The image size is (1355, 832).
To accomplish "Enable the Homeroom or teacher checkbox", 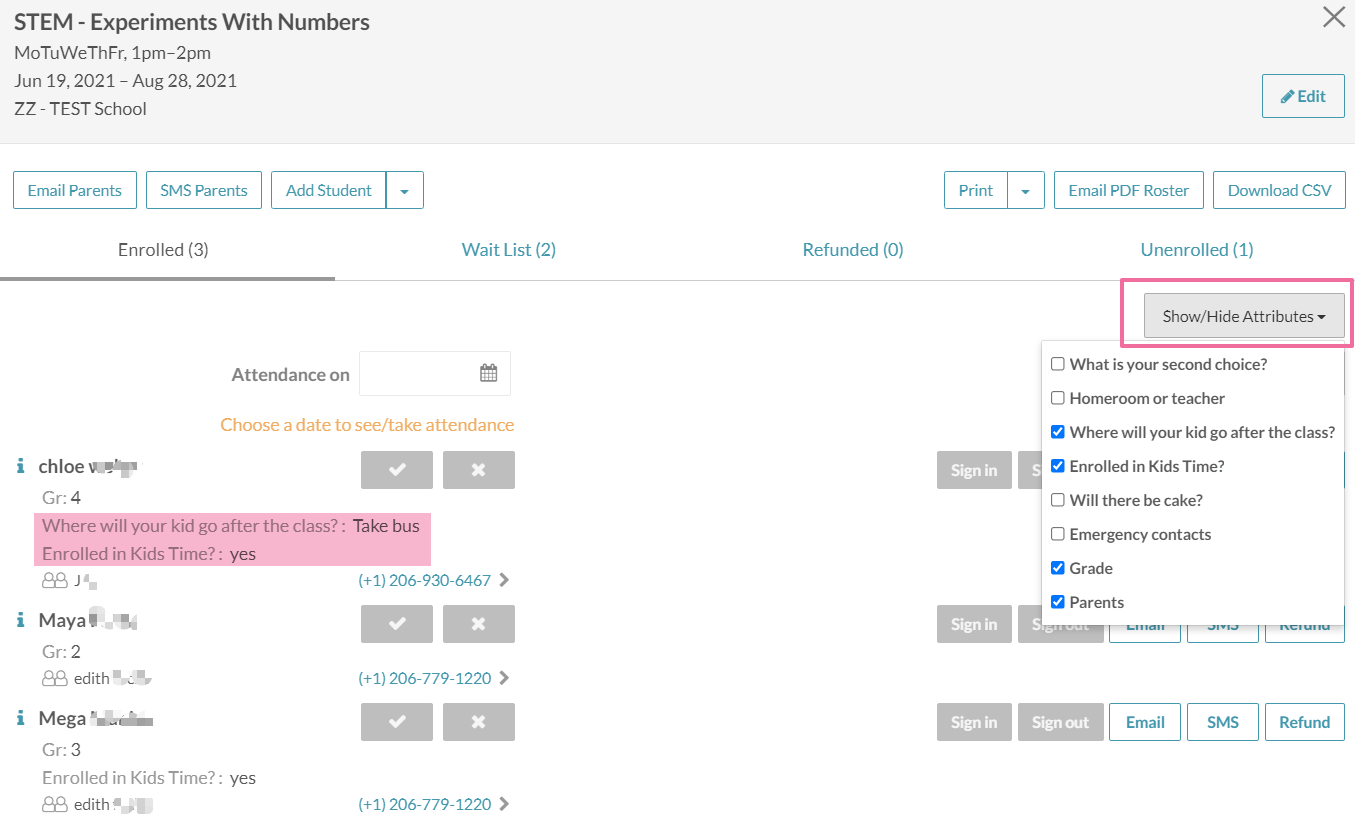I will click(x=1058, y=398).
